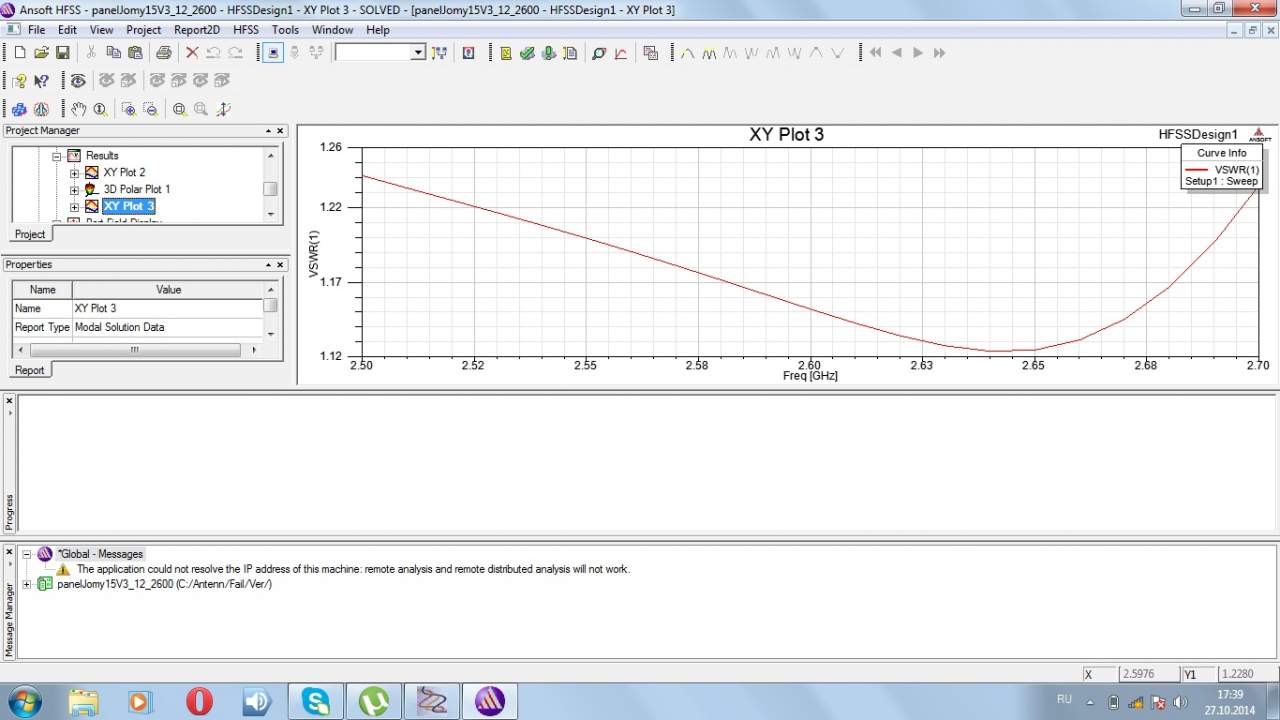Click the VSWR(1) red curve legend entry
Screen dimensions: 1280x720
pyautogui.click(x=1221, y=170)
